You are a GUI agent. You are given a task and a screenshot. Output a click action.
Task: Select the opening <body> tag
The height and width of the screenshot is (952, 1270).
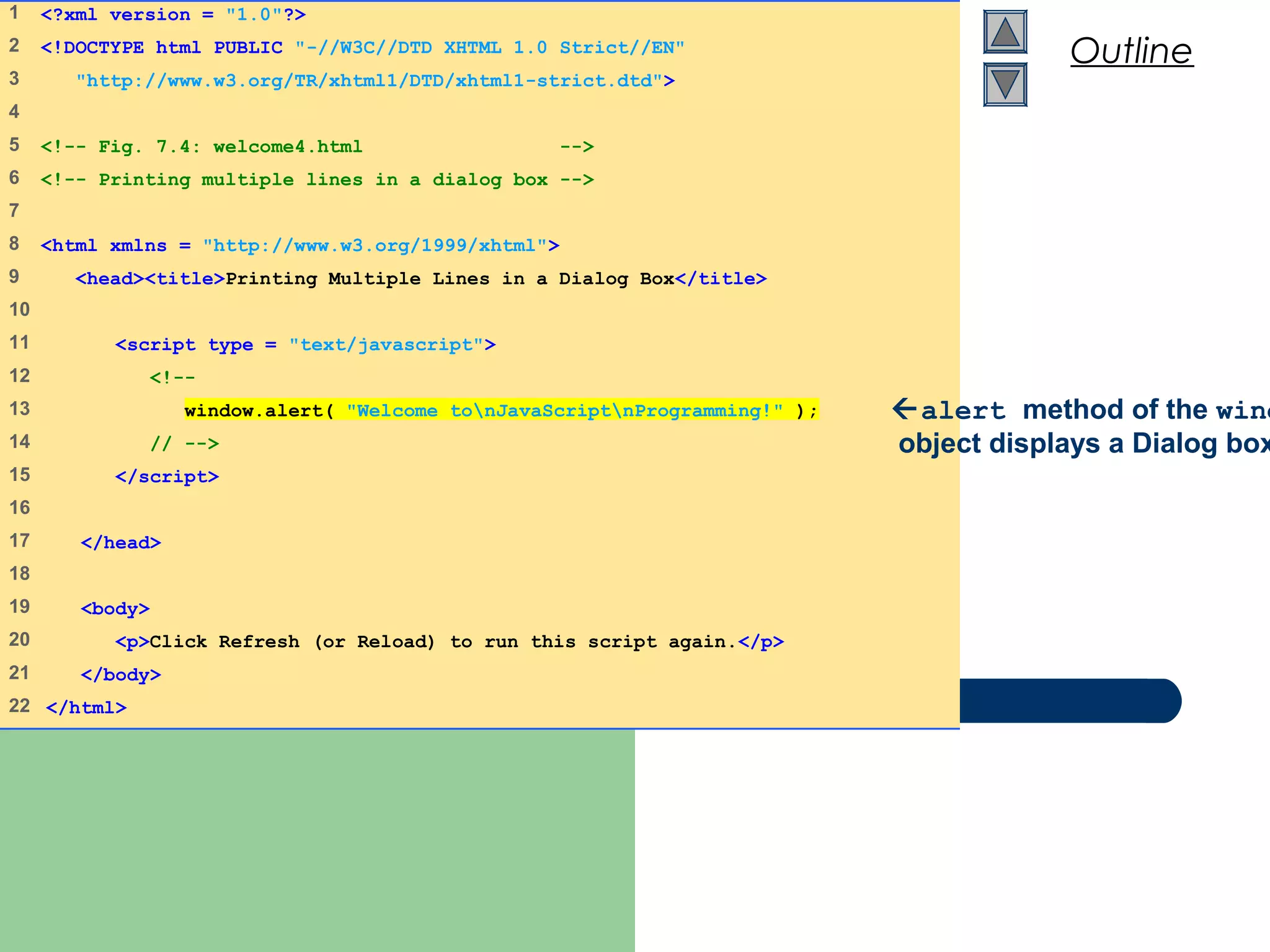[x=115, y=609]
